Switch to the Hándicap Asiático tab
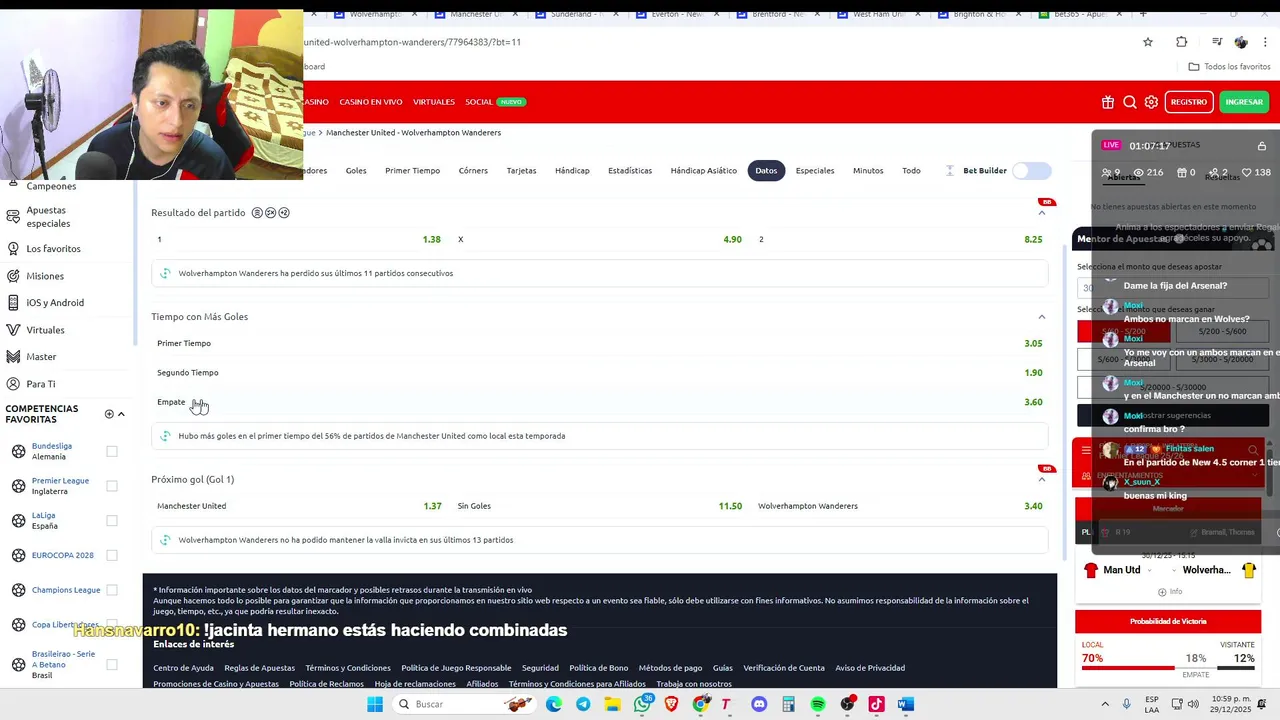This screenshot has width=1280, height=720. [x=703, y=171]
